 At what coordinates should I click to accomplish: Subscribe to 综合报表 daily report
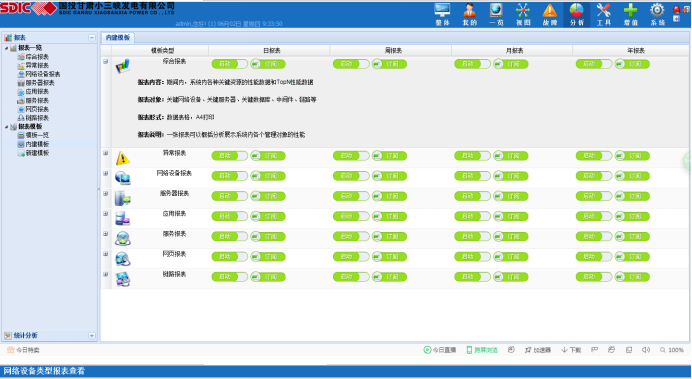pos(268,64)
